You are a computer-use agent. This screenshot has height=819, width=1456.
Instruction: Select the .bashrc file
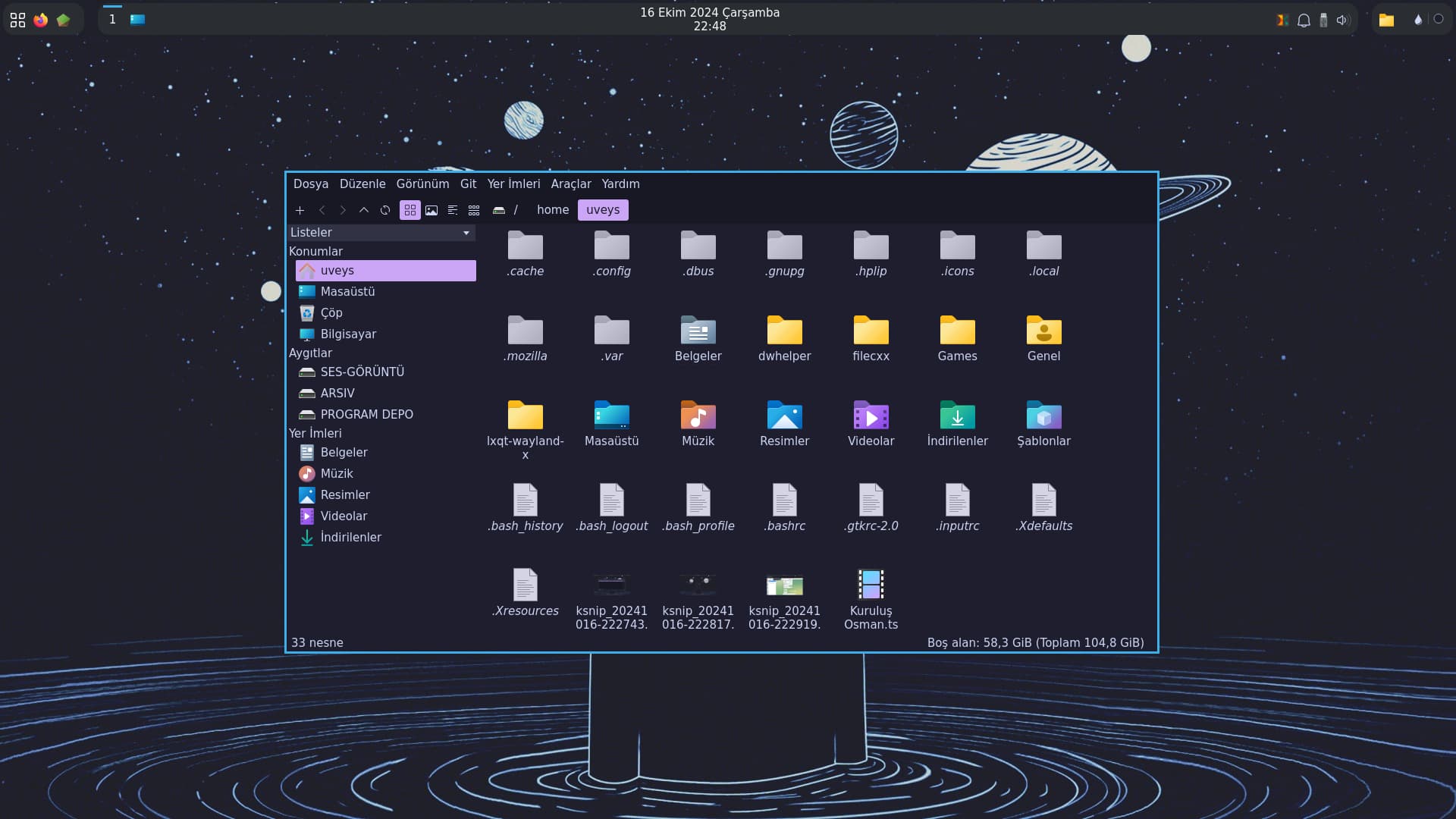click(x=785, y=509)
